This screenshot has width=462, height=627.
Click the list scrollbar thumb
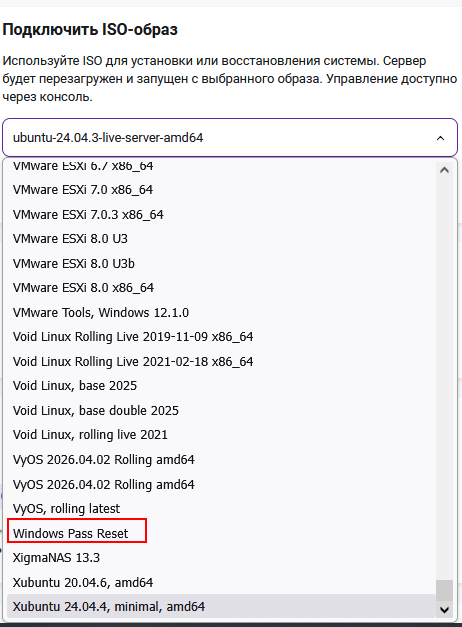tap(444, 590)
